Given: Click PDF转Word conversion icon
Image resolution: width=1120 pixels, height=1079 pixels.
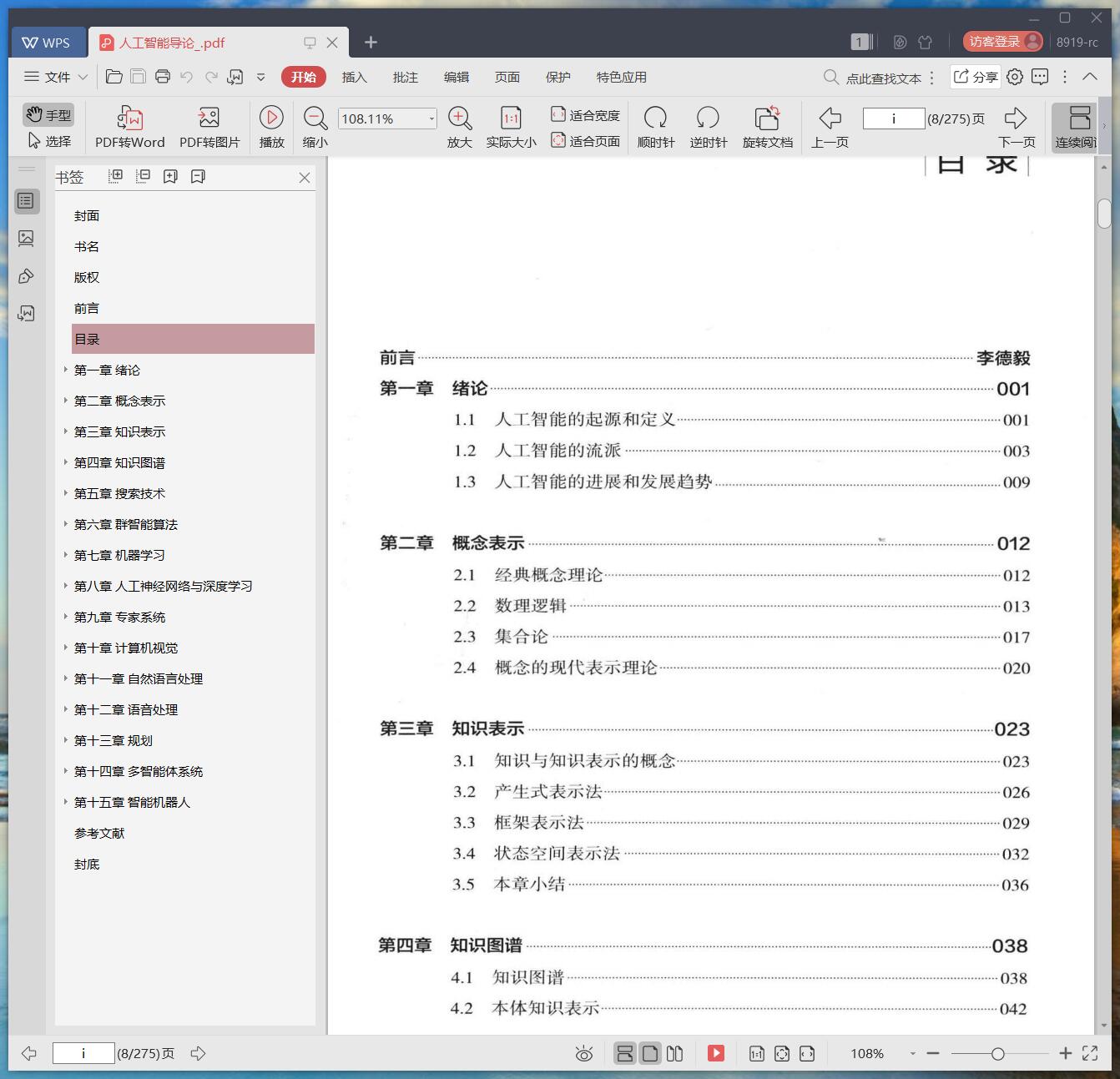Looking at the screenshot, I should tap(129, 127).
